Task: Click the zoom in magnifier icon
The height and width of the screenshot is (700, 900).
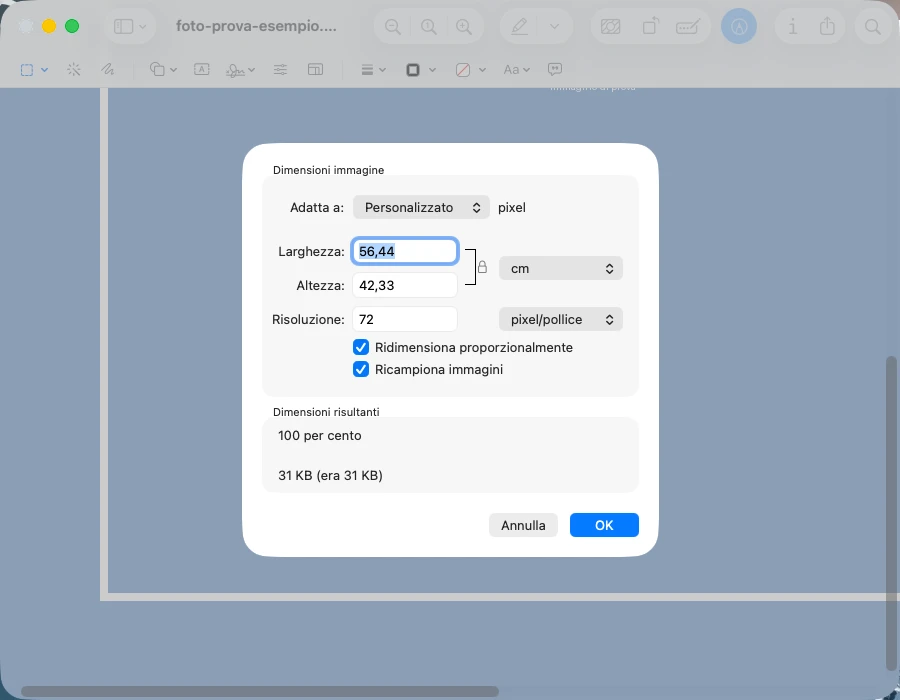Action: pyautogui.click(x=464, y=26)
